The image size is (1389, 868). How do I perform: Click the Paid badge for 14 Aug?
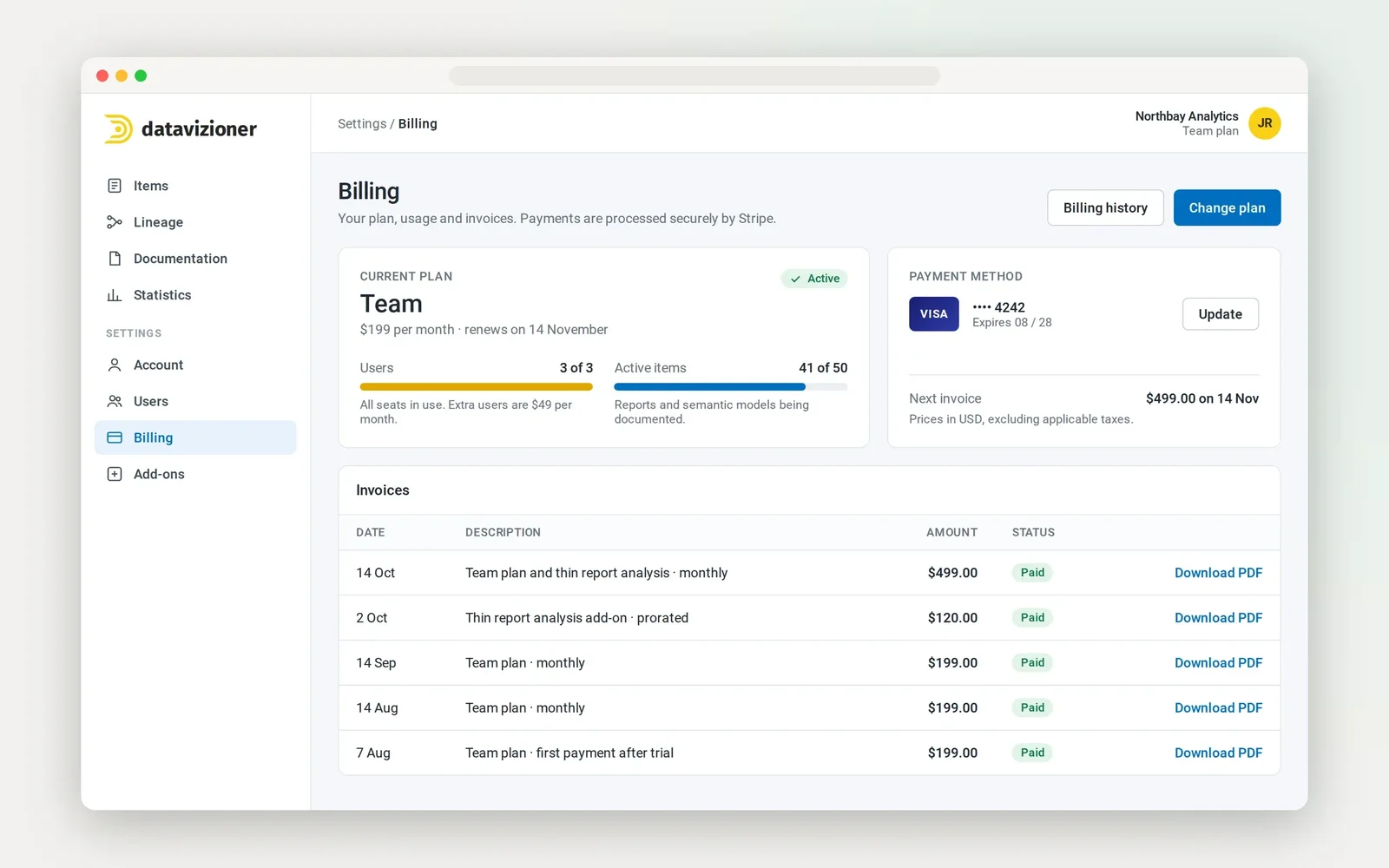click(1032, 708)
